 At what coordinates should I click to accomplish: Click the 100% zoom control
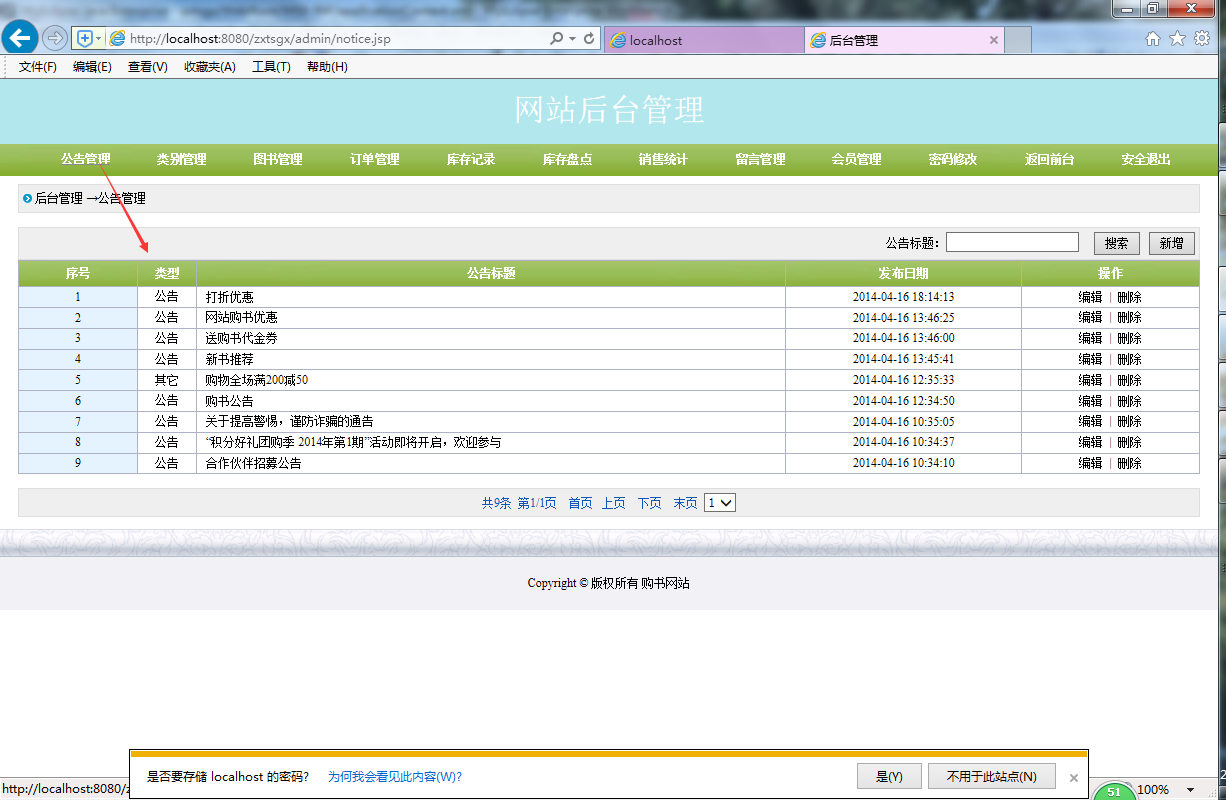coord(1155,789)
